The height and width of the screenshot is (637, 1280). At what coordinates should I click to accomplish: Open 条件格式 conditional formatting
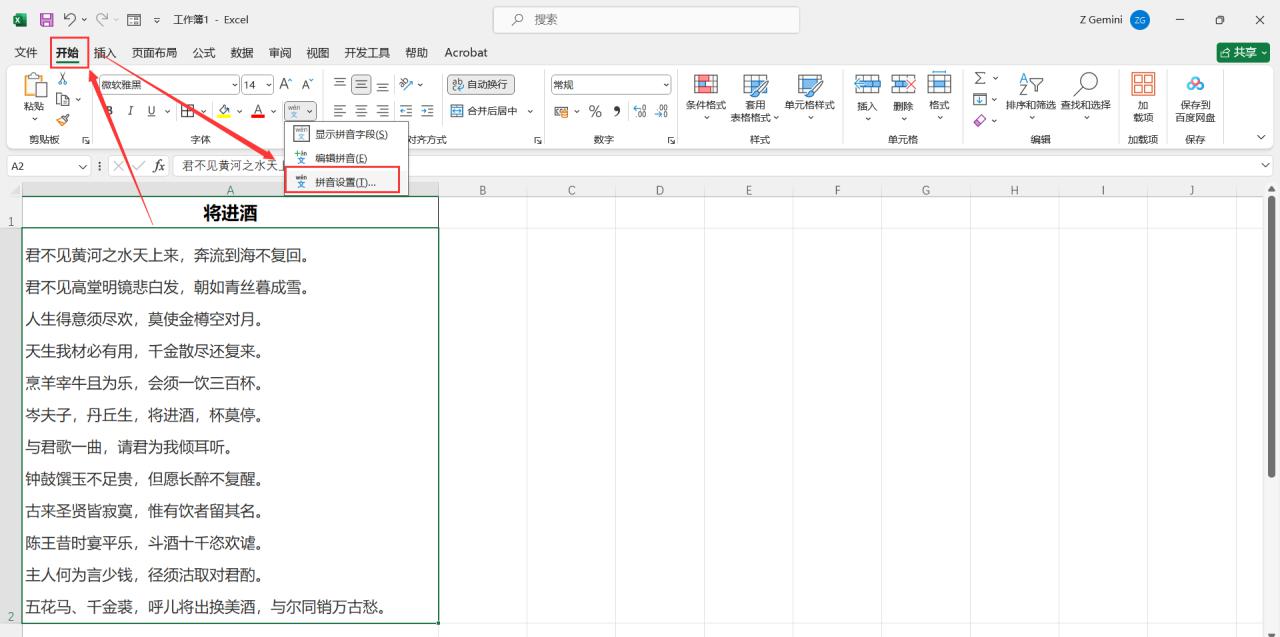tap(706, 97)
